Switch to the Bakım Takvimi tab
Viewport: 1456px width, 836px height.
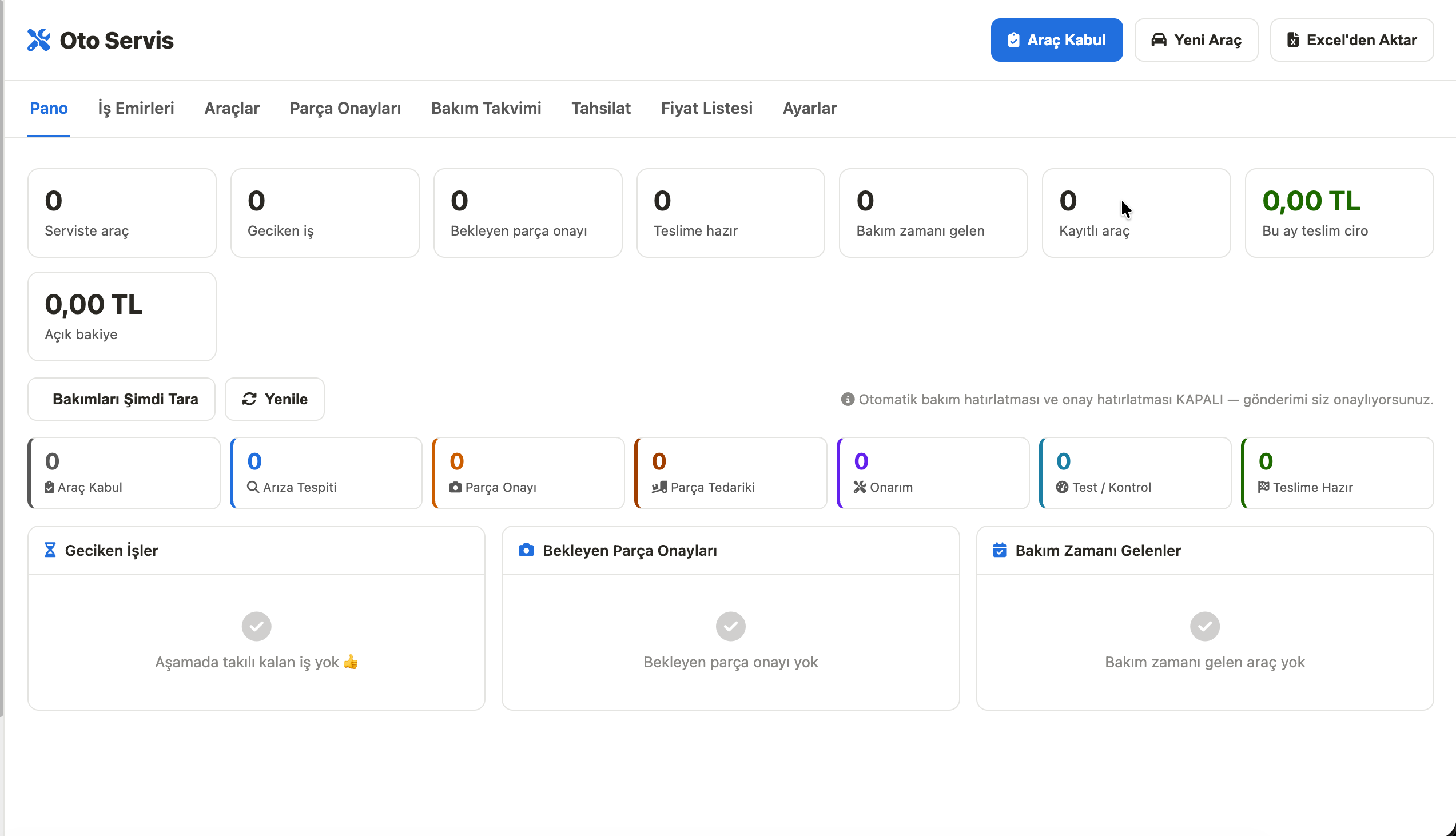486,108
